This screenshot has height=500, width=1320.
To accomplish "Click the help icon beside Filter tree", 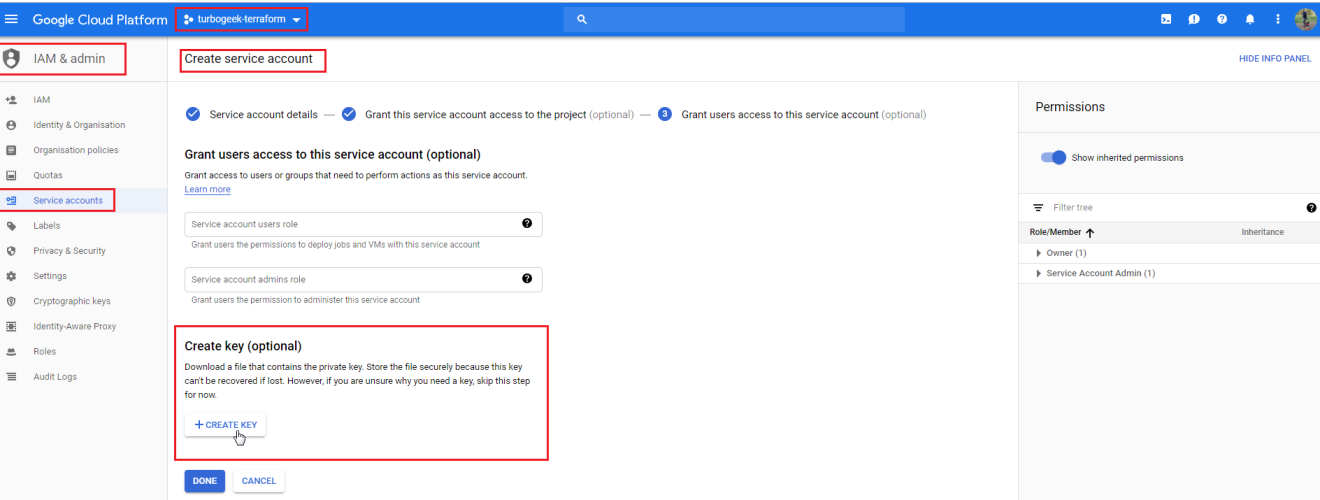I will point(1311,208).
